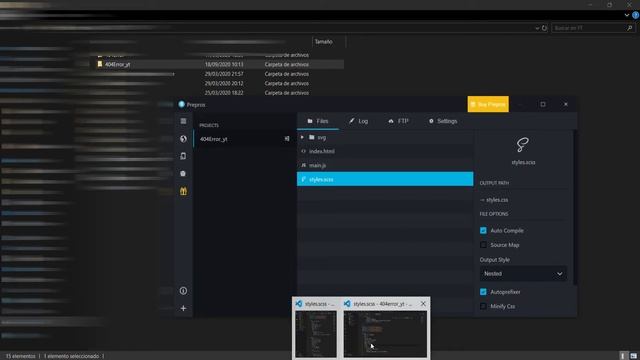This screenshot has height=360, width=640.
Task: Select project 404Error_yt in Projects list
Action: tap(245, 139)
